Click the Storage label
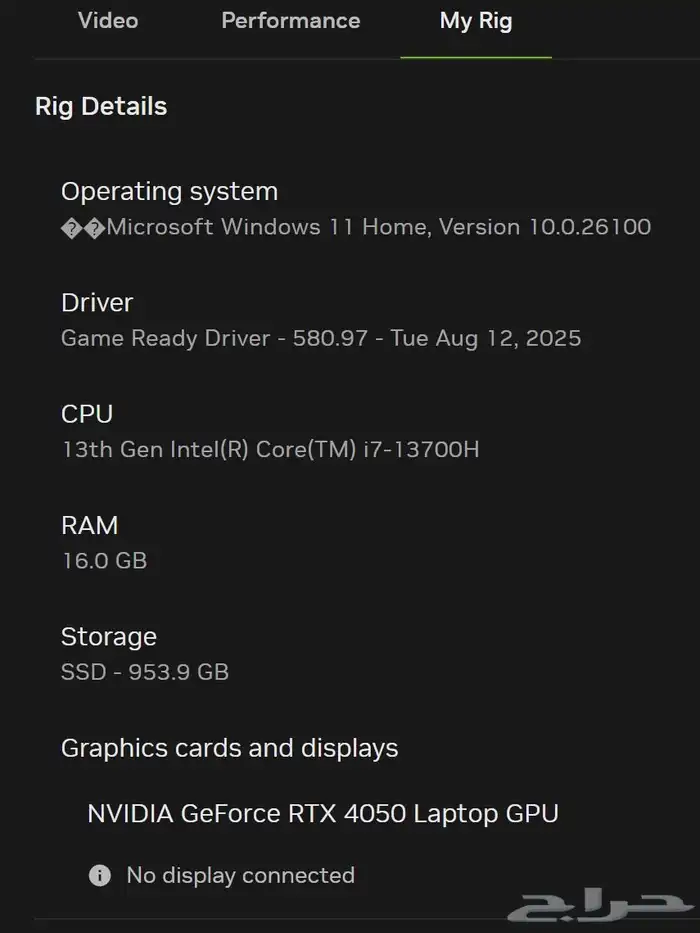The image size is (700, 933). [x=109, y=637]
